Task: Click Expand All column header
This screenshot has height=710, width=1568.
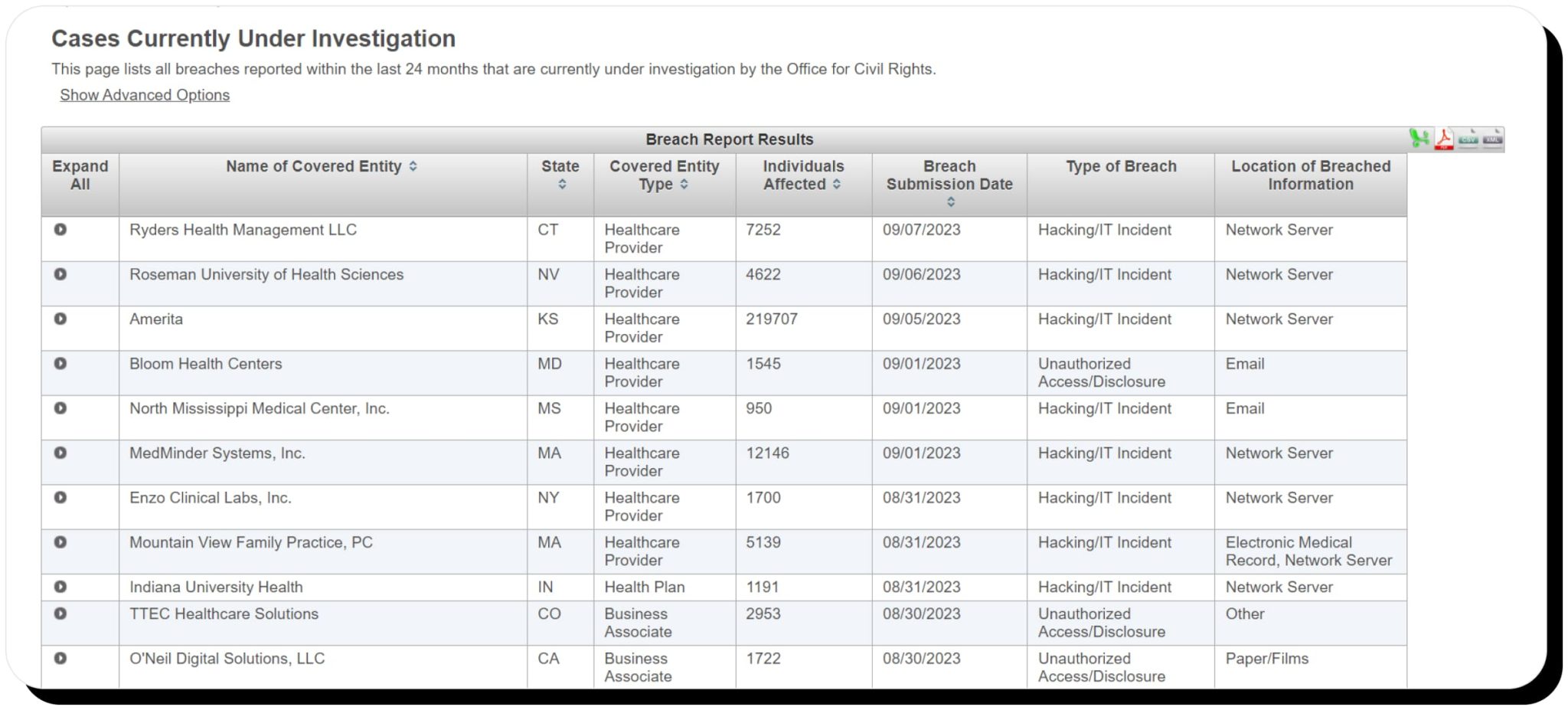Action: click(x=80, y=175)
